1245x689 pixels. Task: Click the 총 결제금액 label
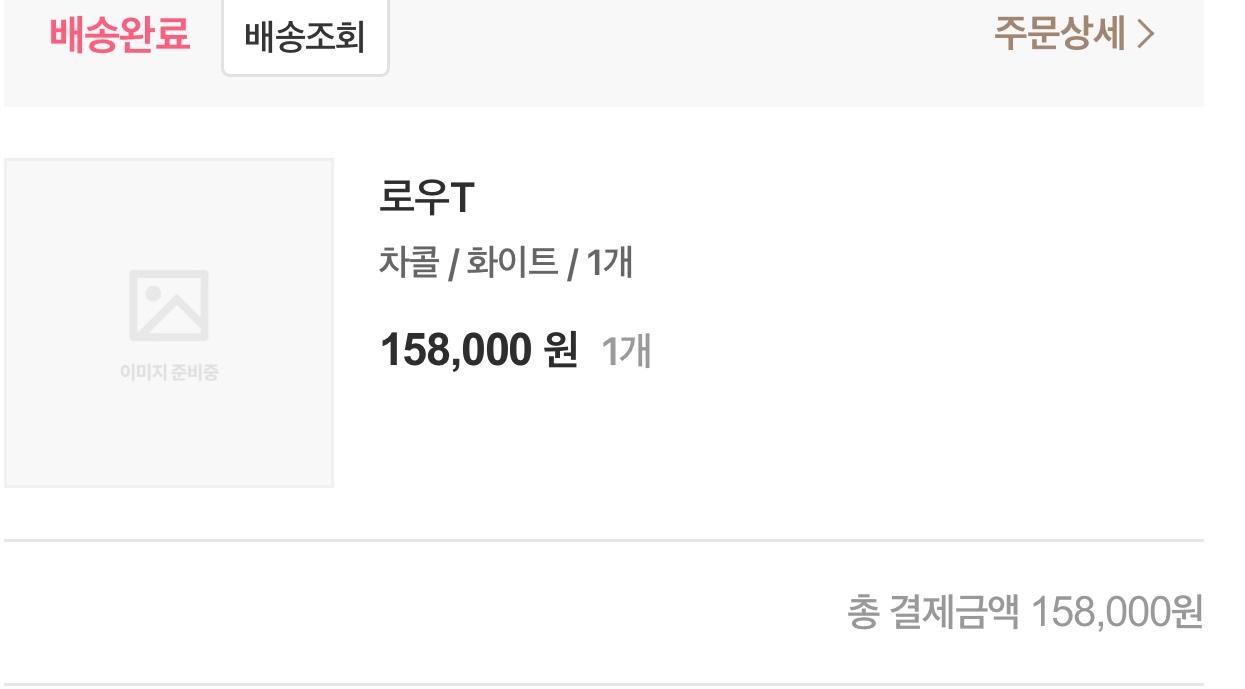[933, 612]
